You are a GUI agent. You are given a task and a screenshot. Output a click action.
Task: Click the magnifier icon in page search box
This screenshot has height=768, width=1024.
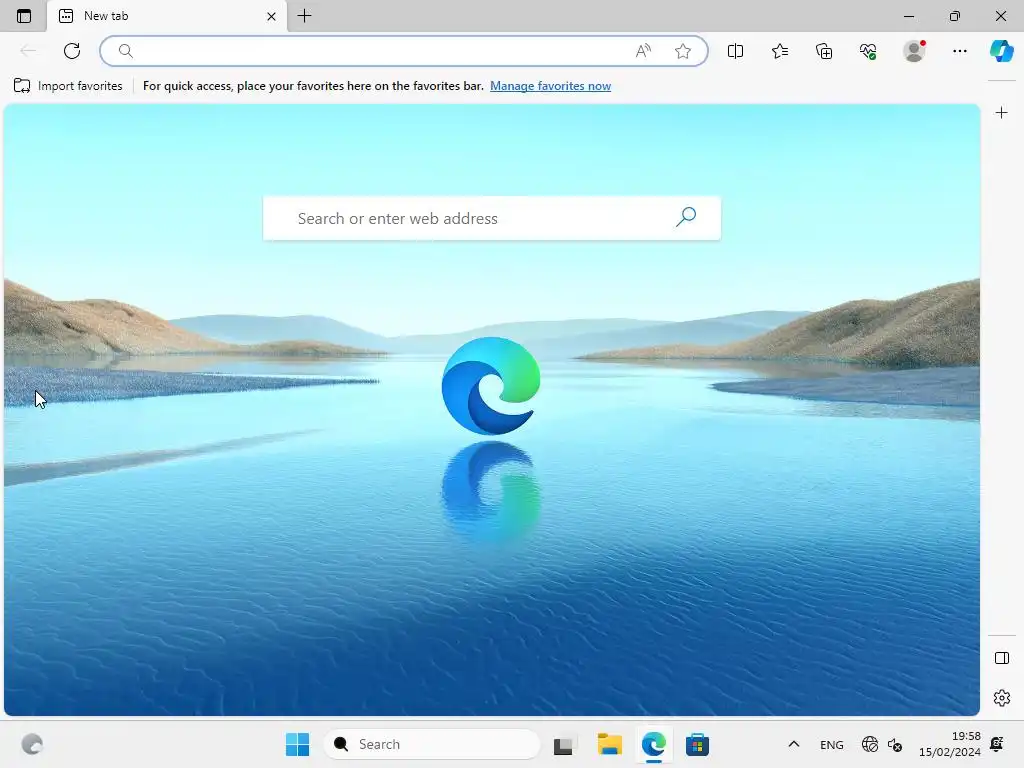[x=686, y=217]
